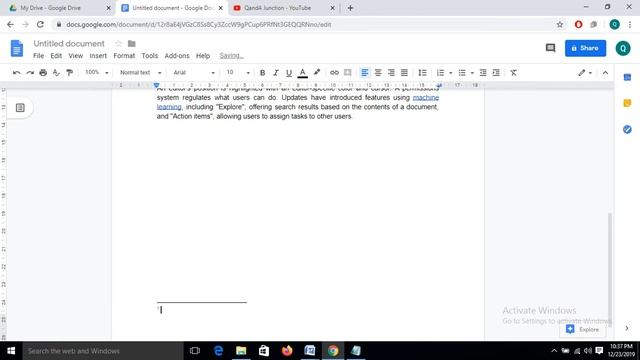Select left align
Image resolution: width=640 pixels, height=360 pixels.
[364, 73]
